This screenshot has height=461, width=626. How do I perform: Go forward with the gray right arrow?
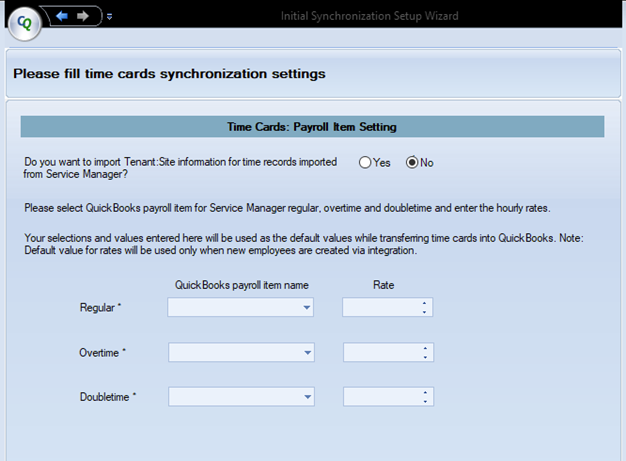(83, 16)
